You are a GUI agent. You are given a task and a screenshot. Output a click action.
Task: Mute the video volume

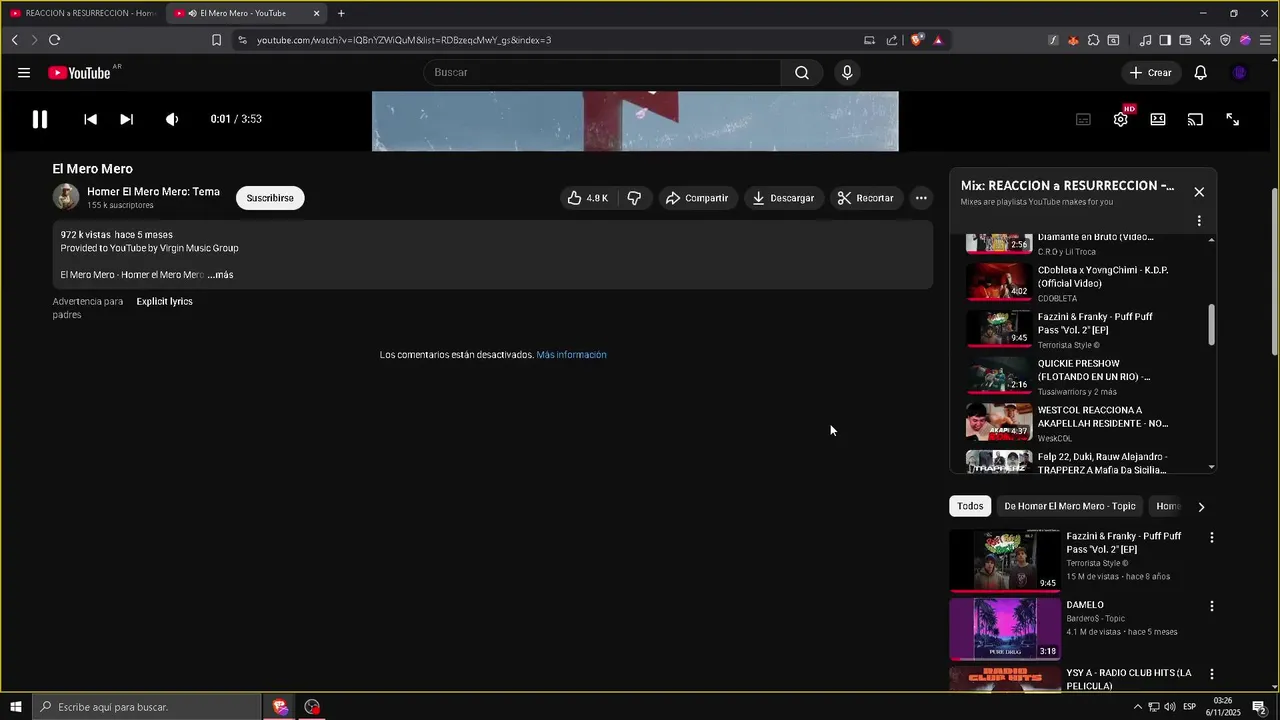(x=172, y=119)
